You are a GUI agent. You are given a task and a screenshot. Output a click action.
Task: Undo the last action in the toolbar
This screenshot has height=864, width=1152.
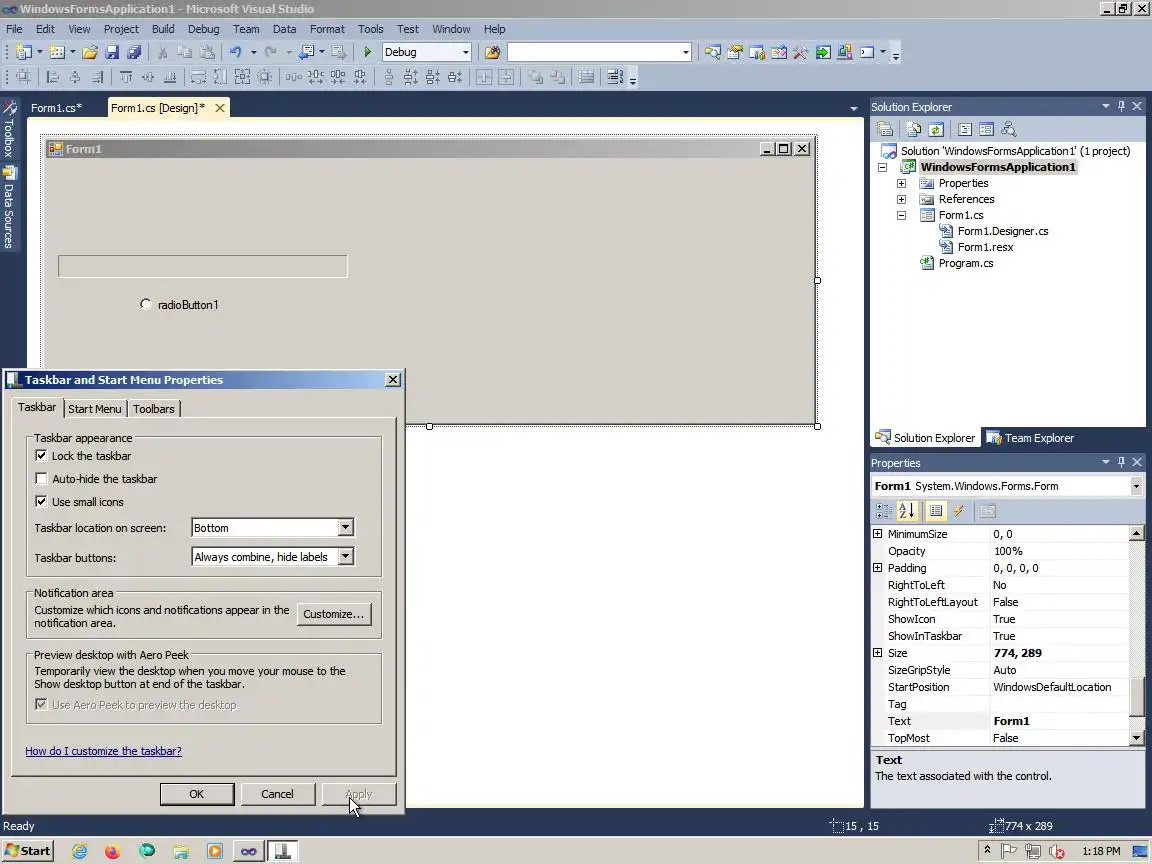click(x=235, y=52)
